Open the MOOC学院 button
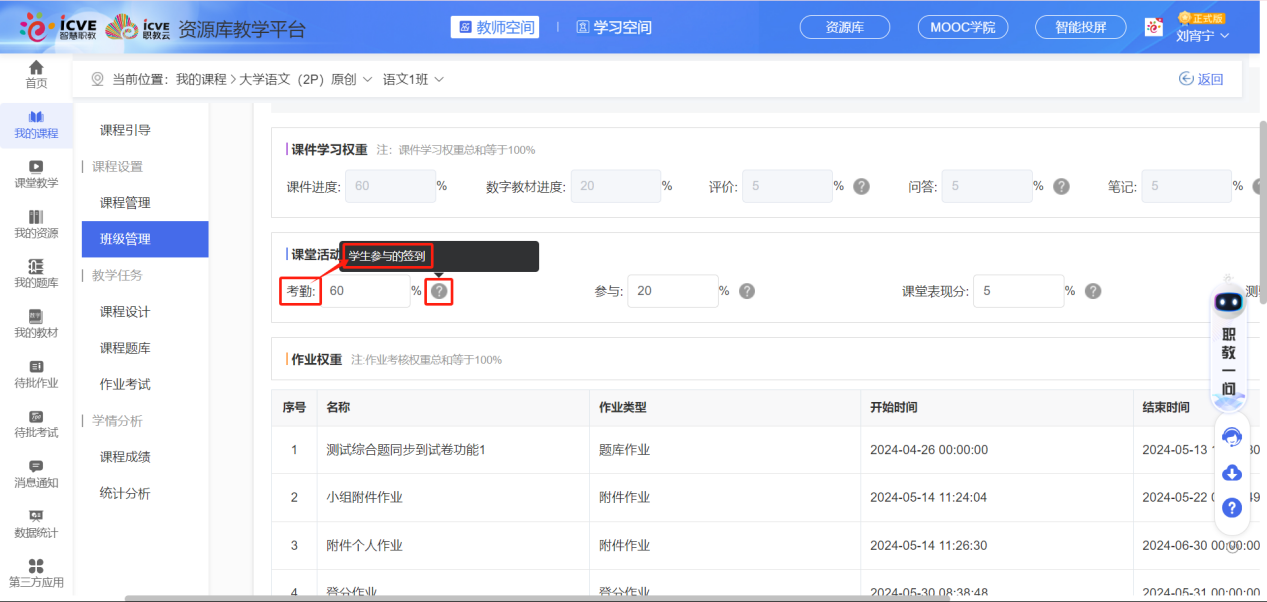 pos(962,27)
